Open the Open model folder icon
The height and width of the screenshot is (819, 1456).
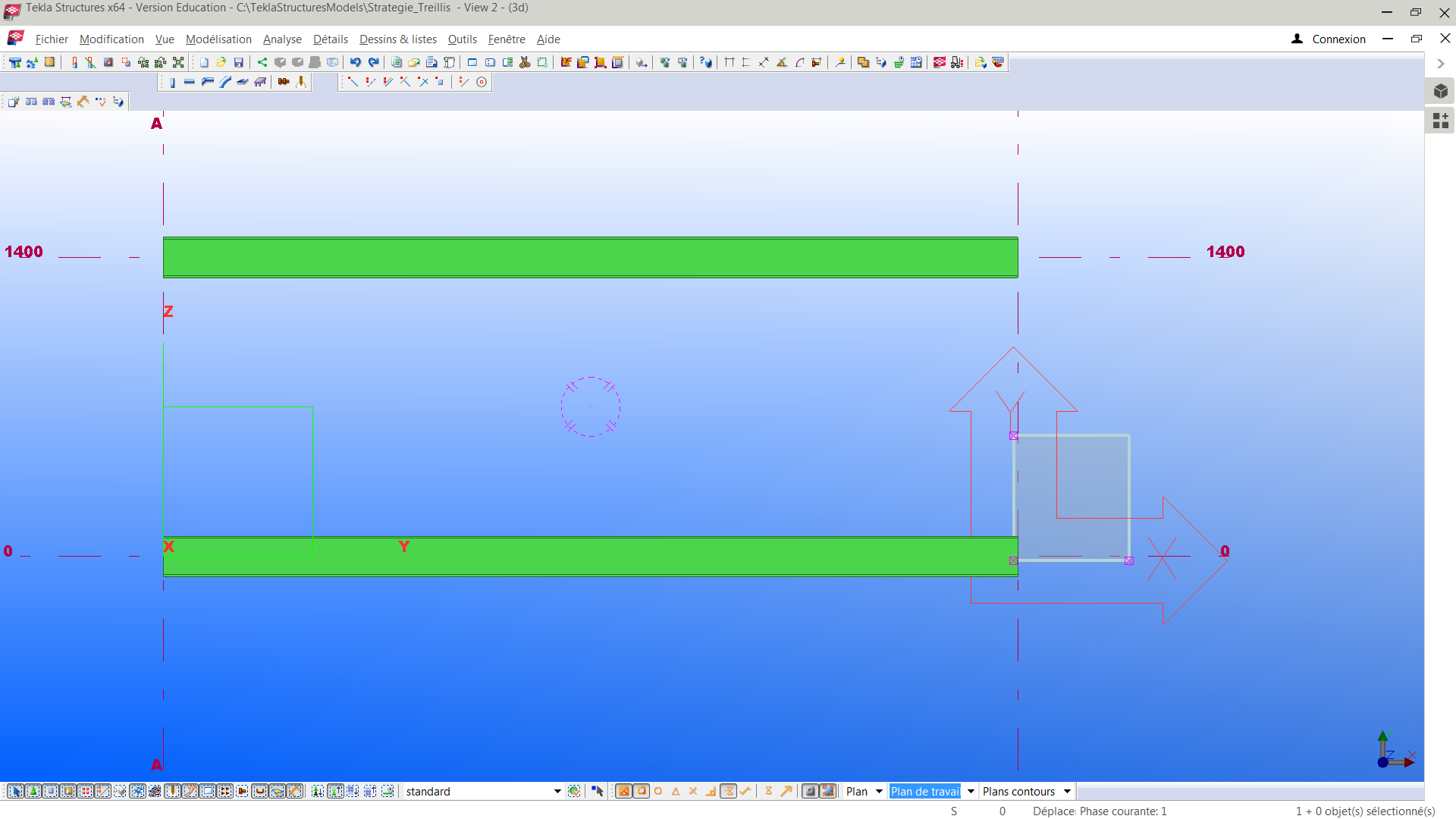[221, 62]
